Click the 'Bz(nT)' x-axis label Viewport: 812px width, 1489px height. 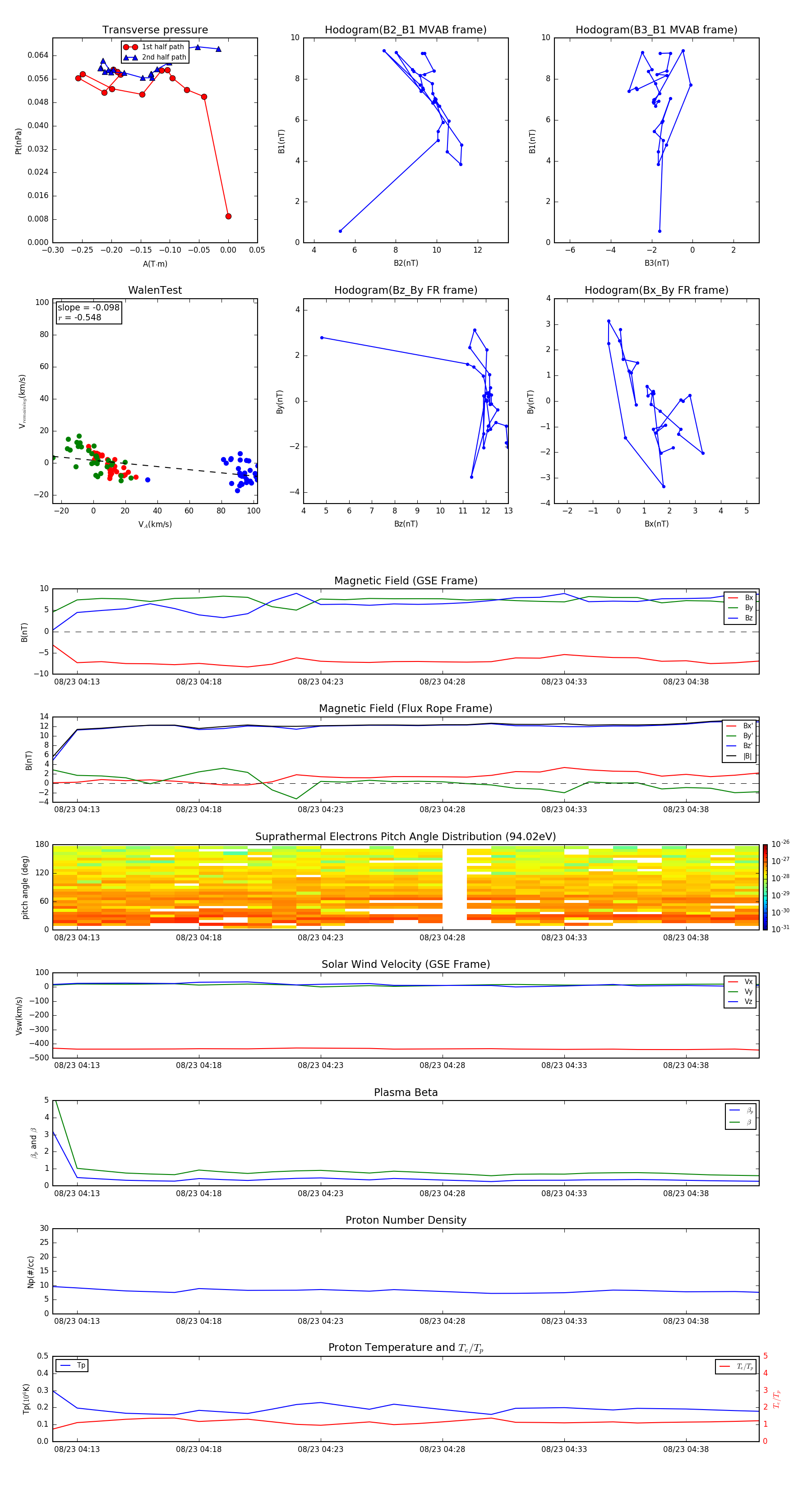tap(406, 524)
